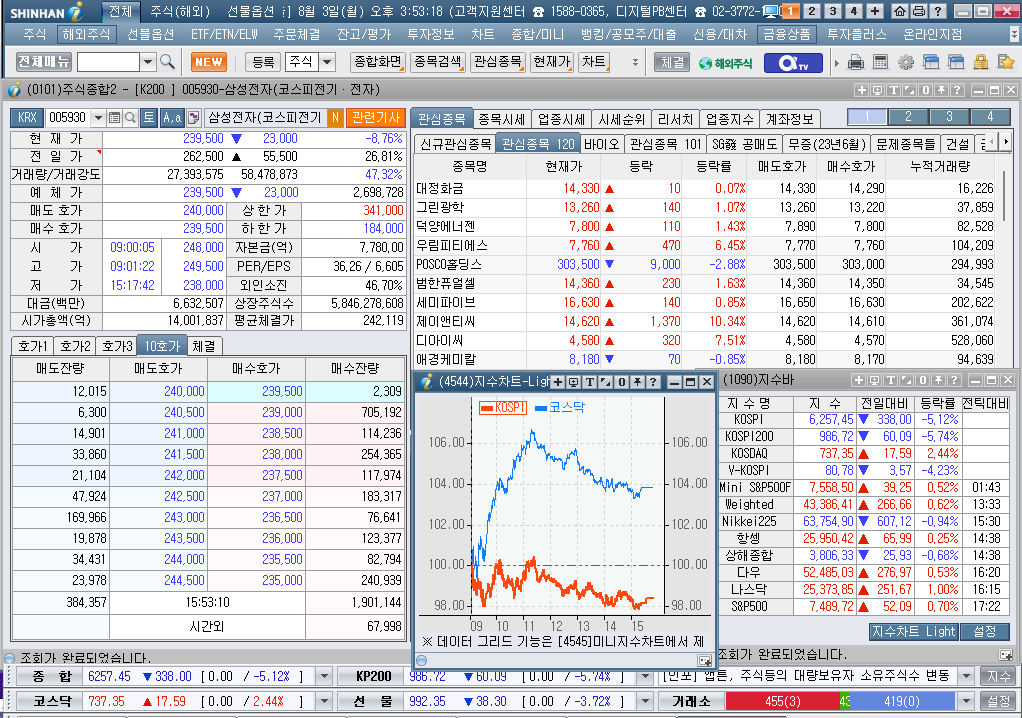This screenshot has width=1022, height=718.
Task: Click red 455(3) advancers bar segment
Action: (x=782, y=701)
